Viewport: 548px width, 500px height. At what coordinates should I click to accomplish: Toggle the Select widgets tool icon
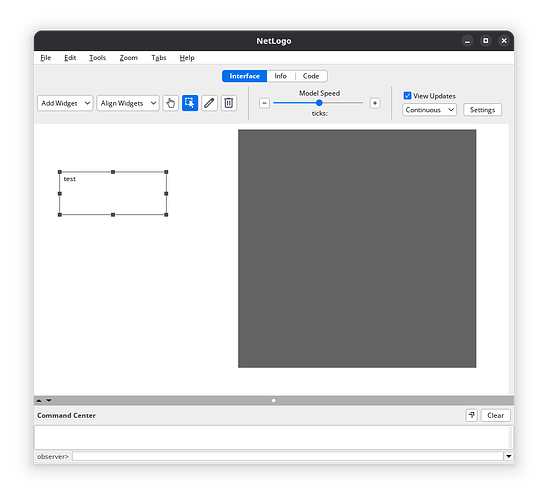click(x=190, y=103)
